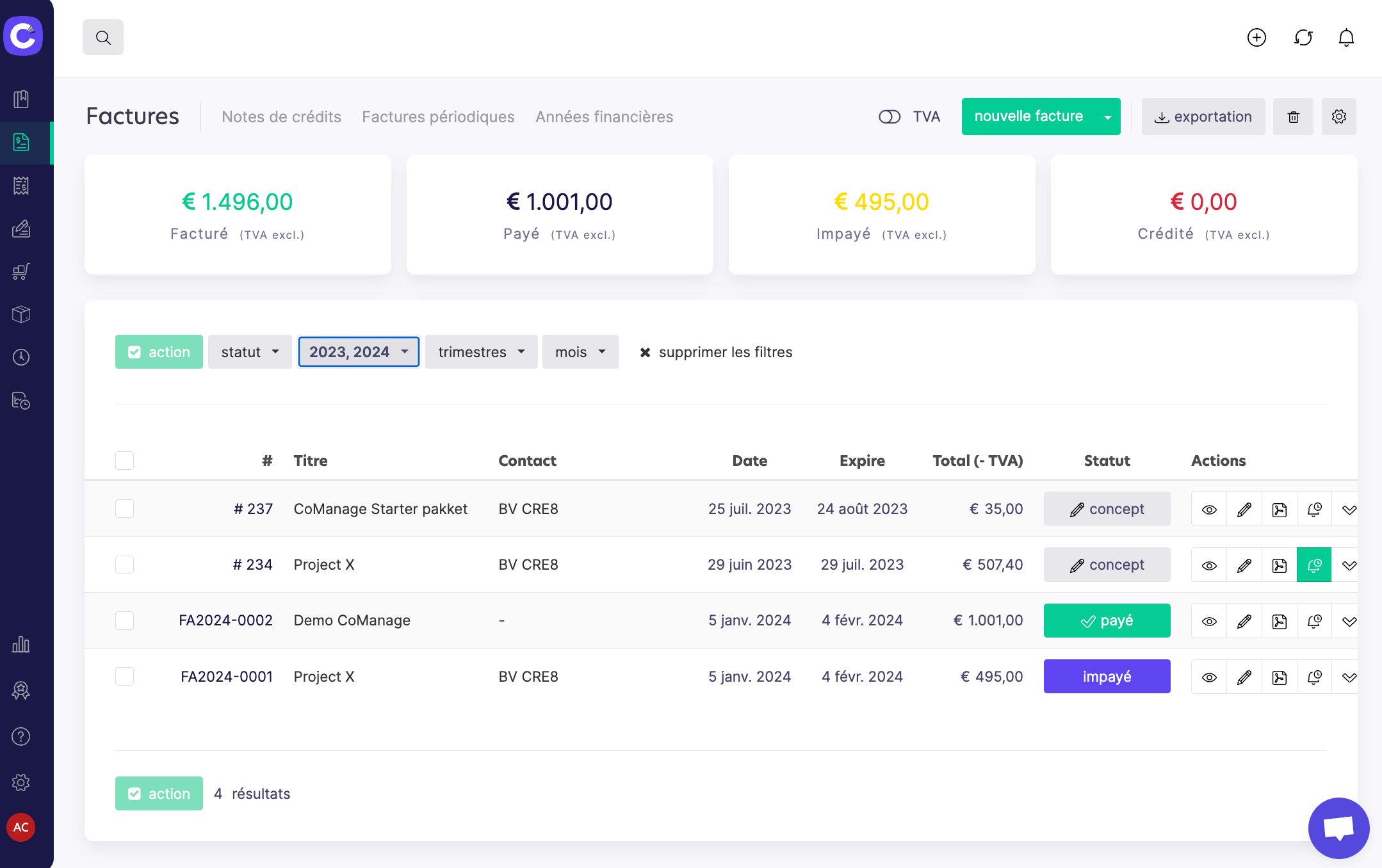Switch to the Factures périodiques tab
Viewport: 1382px width, 868px height.
(x=438, y=116)
